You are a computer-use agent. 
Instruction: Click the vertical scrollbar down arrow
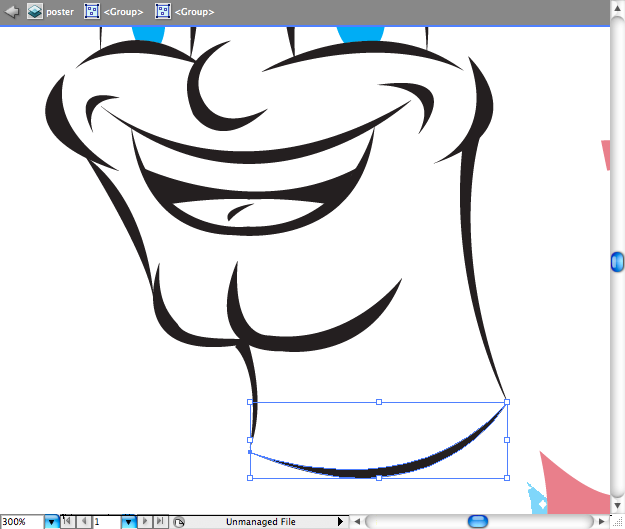[x=617, y=505]
